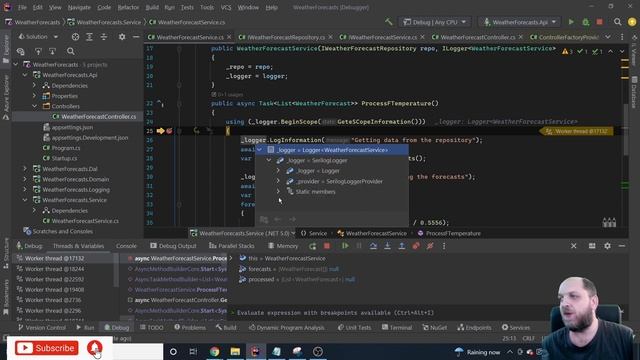Click the layout settings icon in Debug panel
Image resolution: width=640 pixels, height=360 pixels.
592,246
